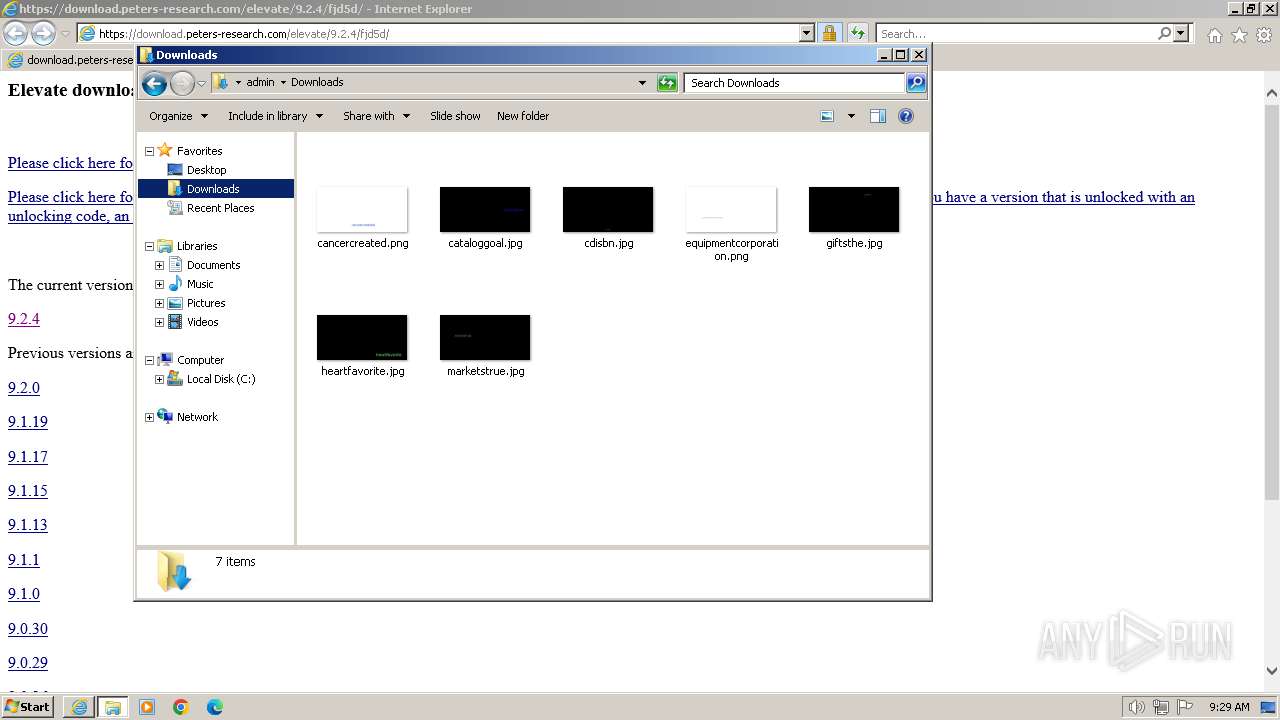The height and width of the screenshot is (720, 1280).
Task: Select giftsthe.jpg thumbnail
Action: coord(854,210)
